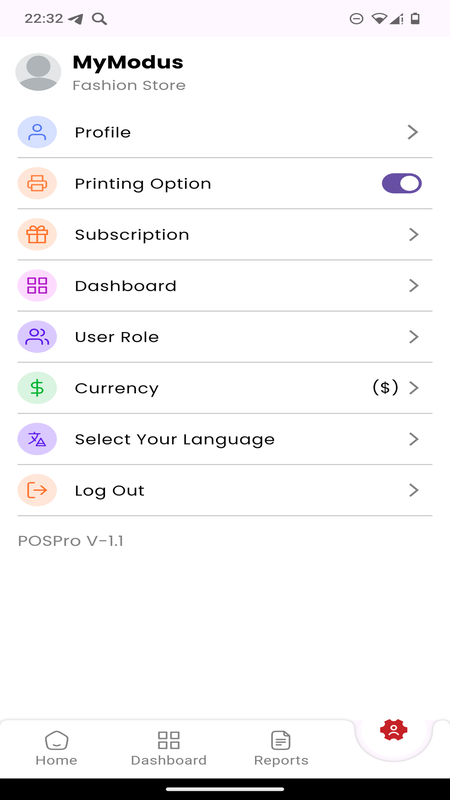Switch to the Reports tab
This screenshot has width=450, height=800.
[281, 748]
